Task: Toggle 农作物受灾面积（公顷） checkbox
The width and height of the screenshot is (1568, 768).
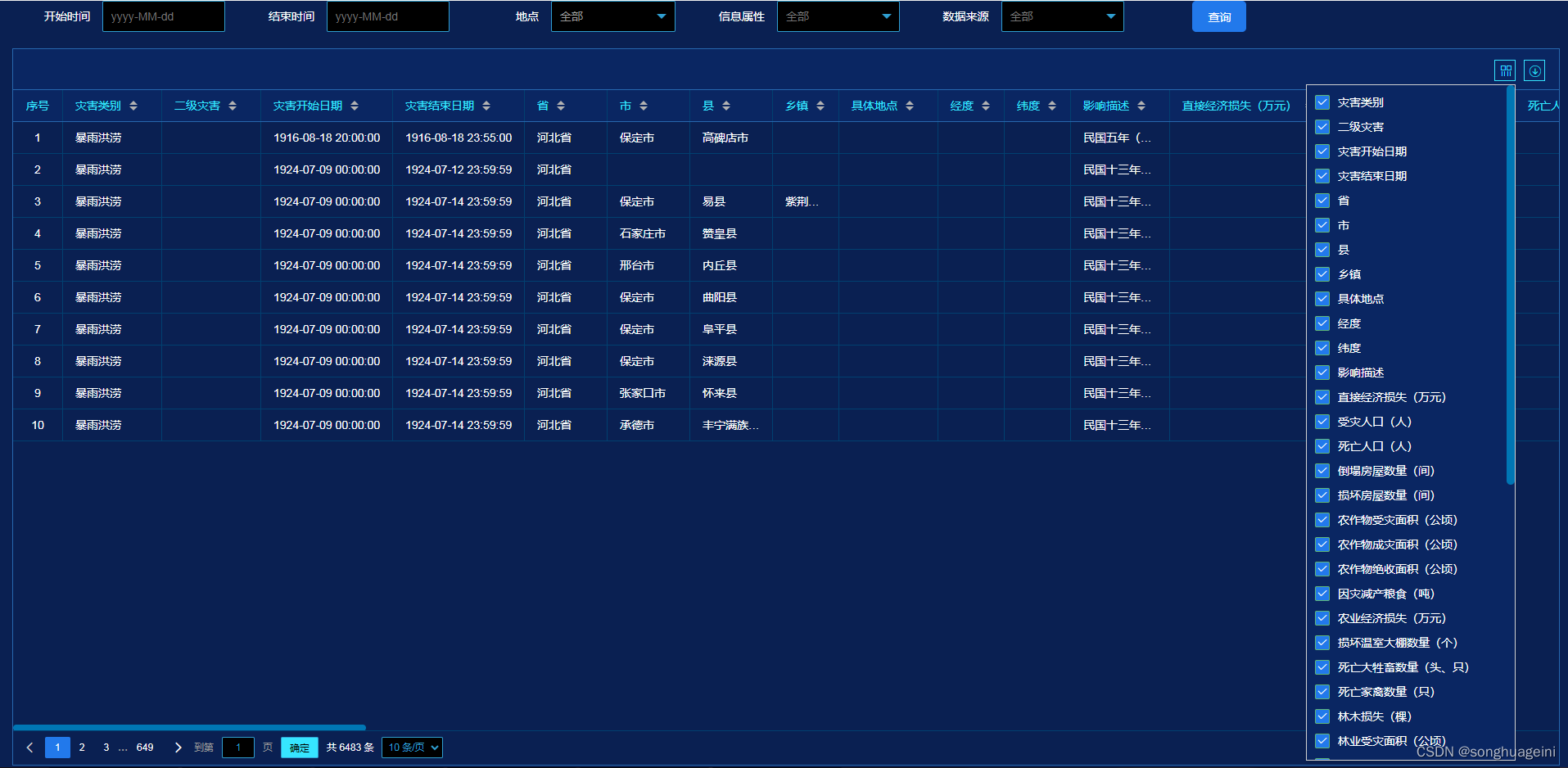Action: pyautogui.click(x=1322, y=520)
